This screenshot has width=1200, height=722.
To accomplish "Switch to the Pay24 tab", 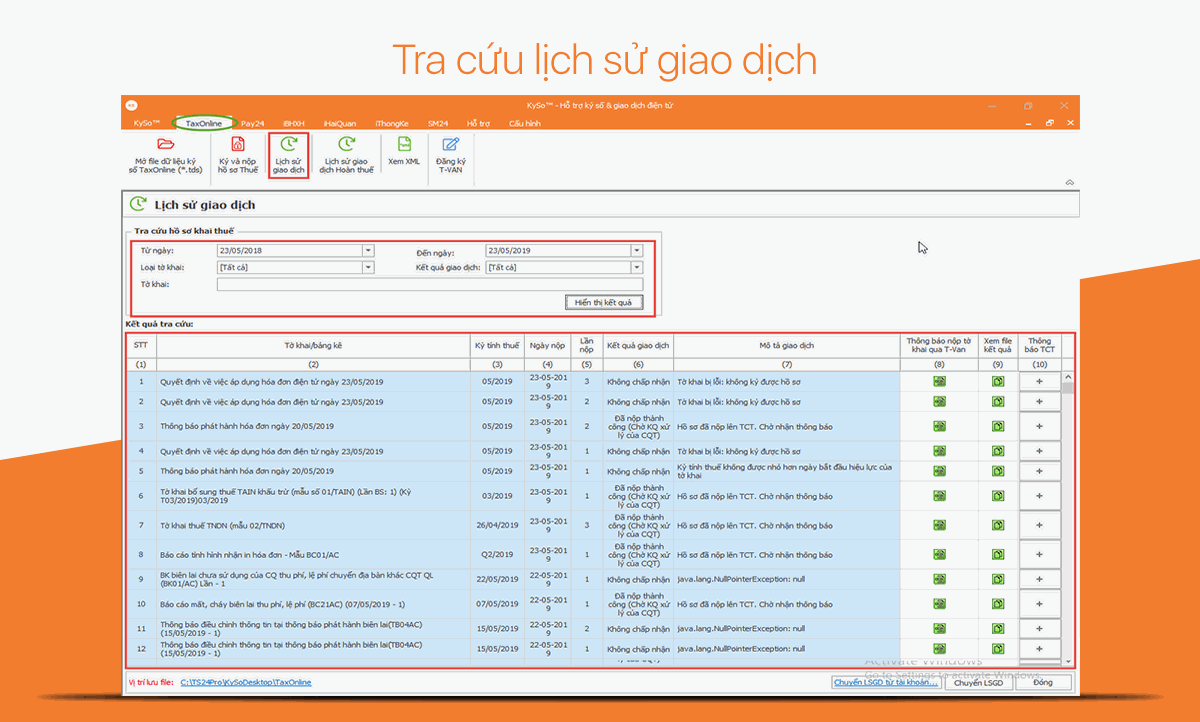I will click(253, 123).
